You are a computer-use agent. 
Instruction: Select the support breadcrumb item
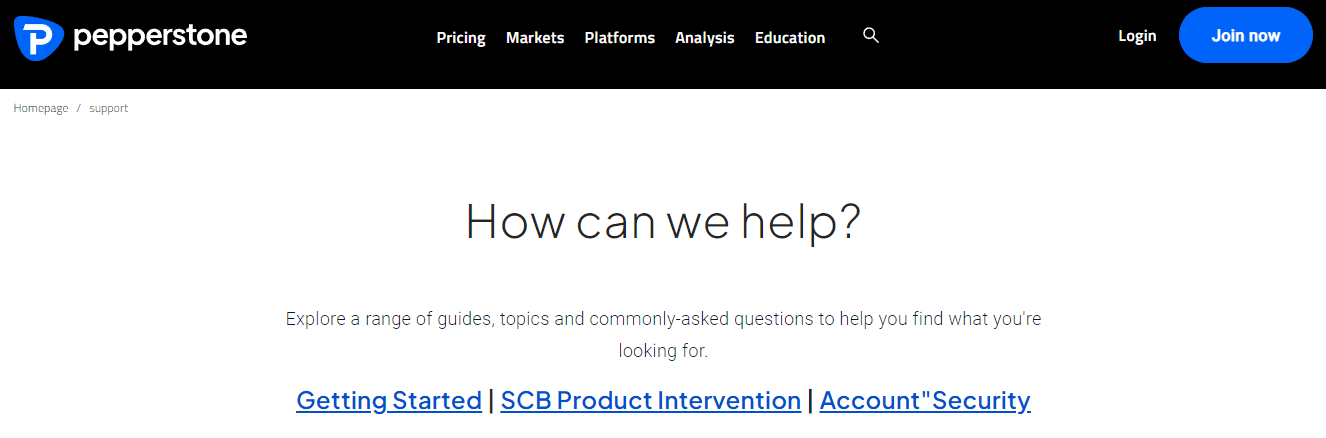click(109, 108)
